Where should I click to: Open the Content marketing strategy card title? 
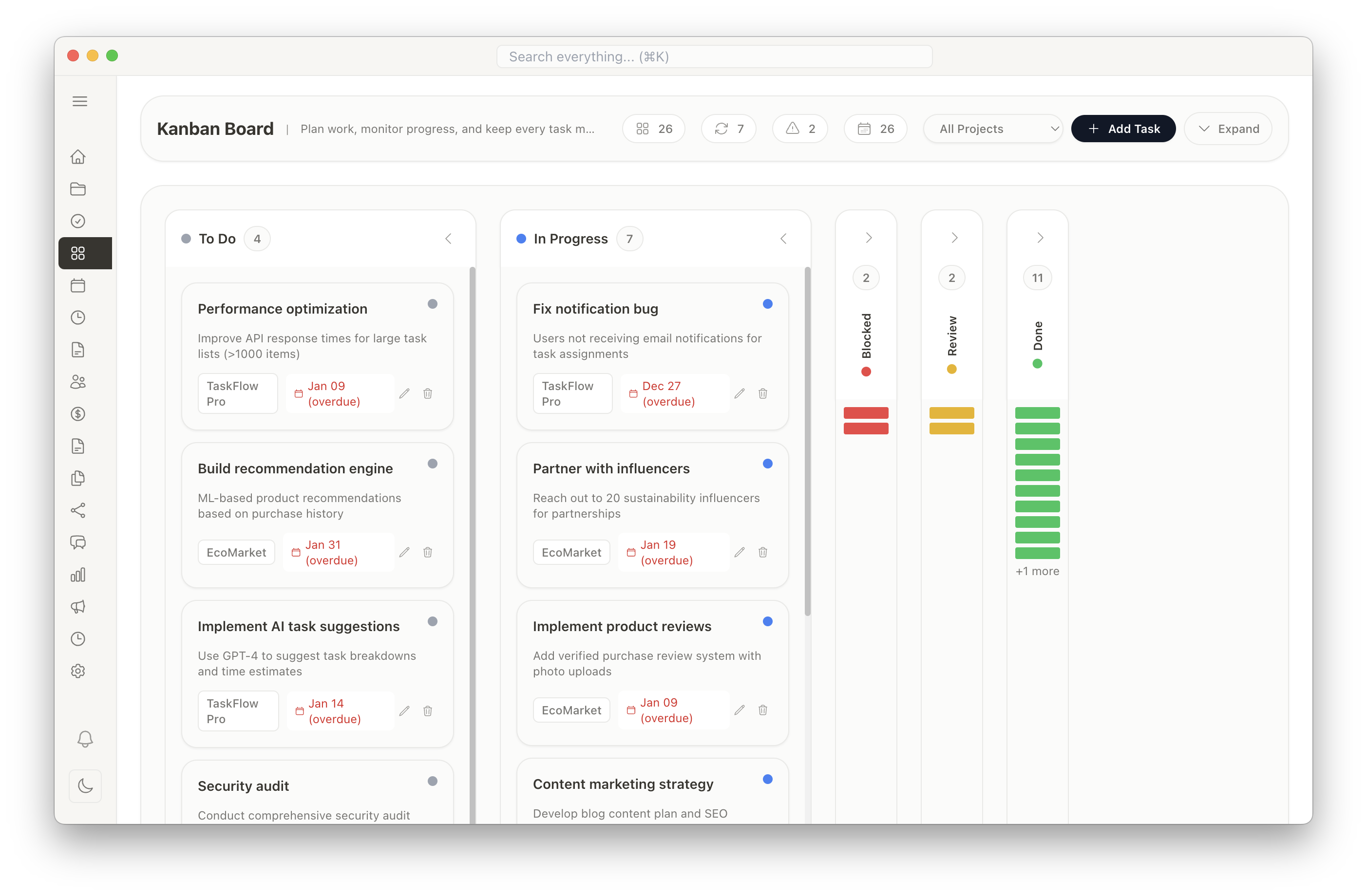[623, 784]
